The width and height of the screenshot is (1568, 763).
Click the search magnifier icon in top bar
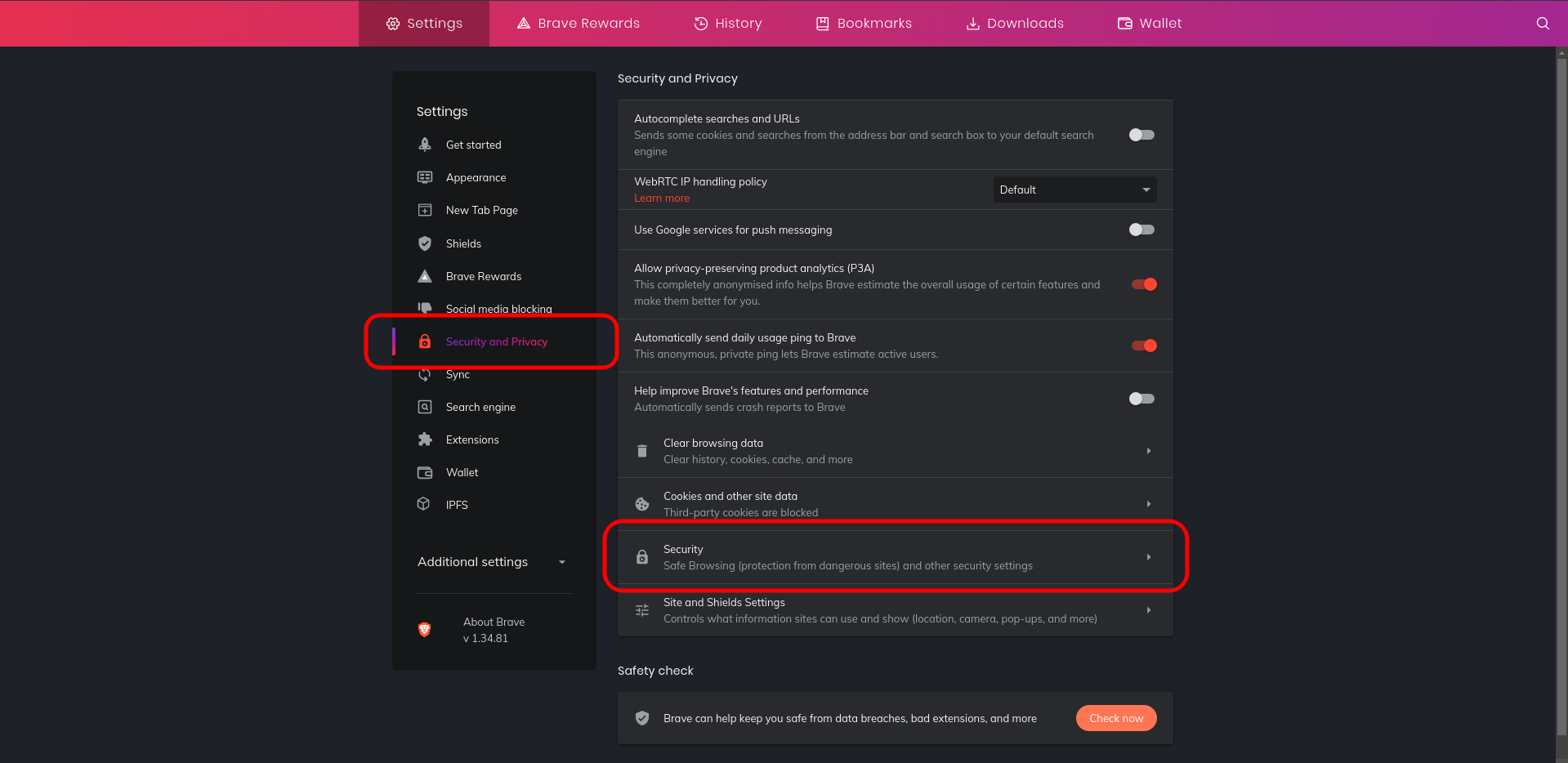pyautogui.click(x=1542, y=24)
